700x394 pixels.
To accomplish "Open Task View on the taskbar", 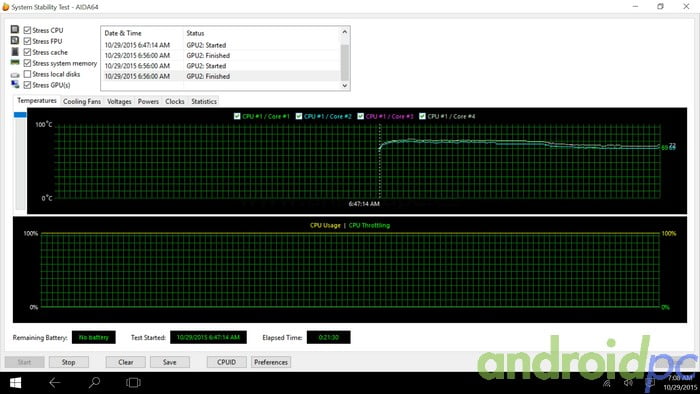I will [133, 382].
